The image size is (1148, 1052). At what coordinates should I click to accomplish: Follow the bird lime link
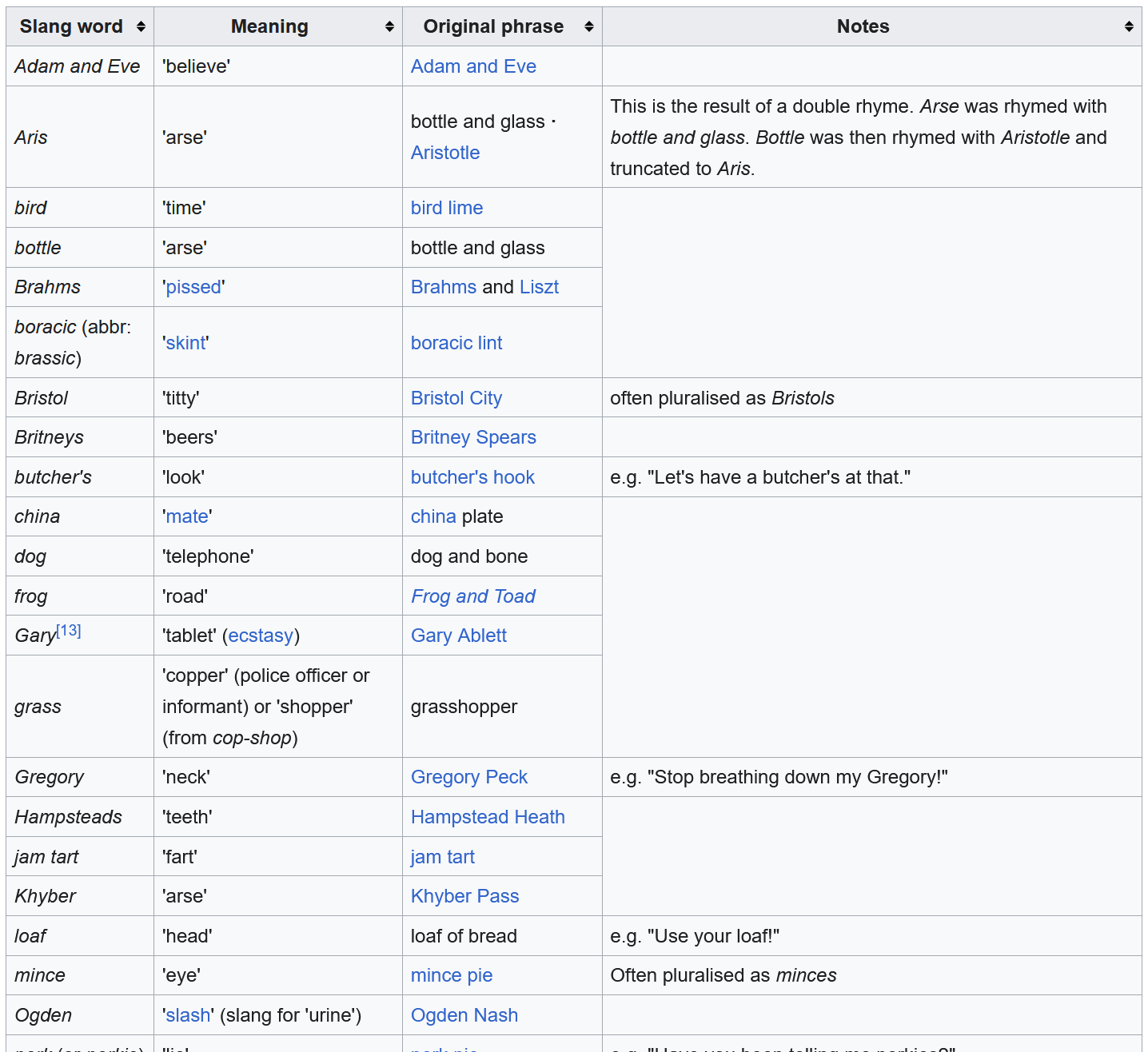(x=447, y=208)
